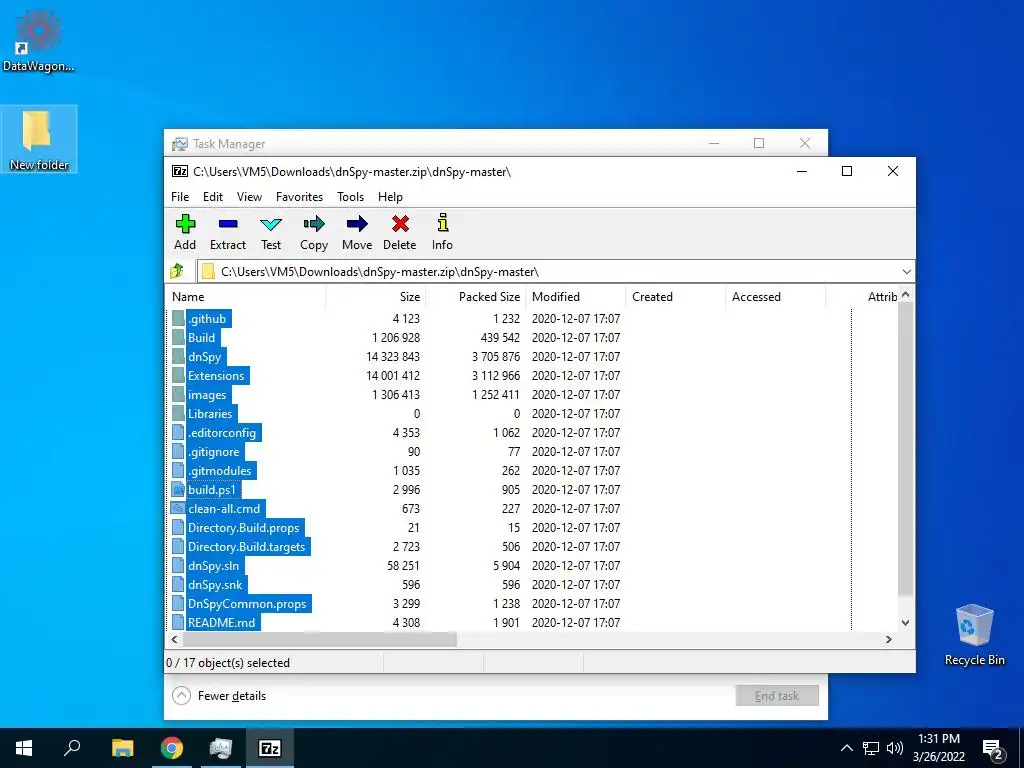The image size is (1024, 768).
Task: Open the View menu
Action: pos(249,197)
